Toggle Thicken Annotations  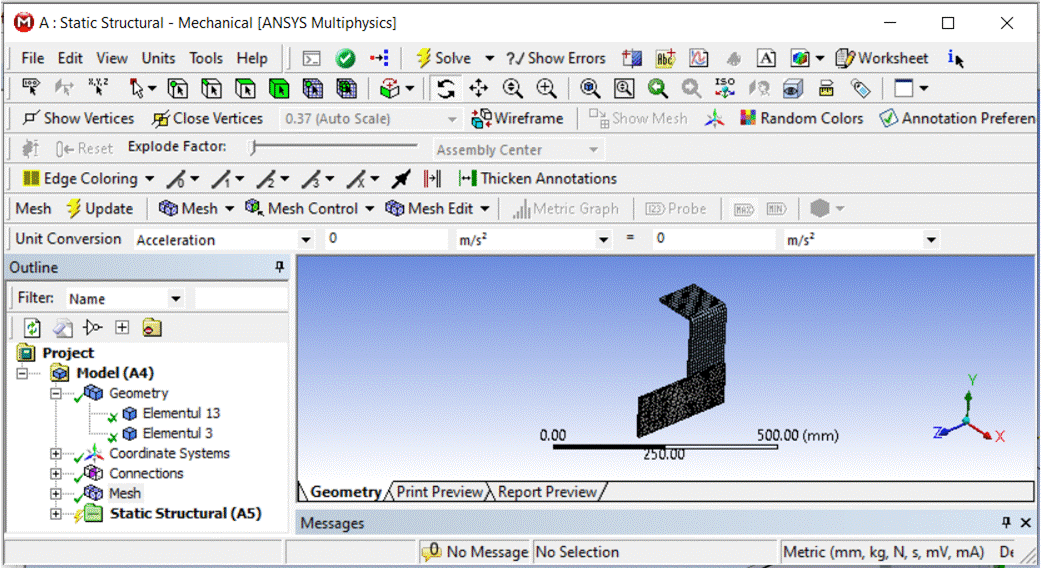538,178
